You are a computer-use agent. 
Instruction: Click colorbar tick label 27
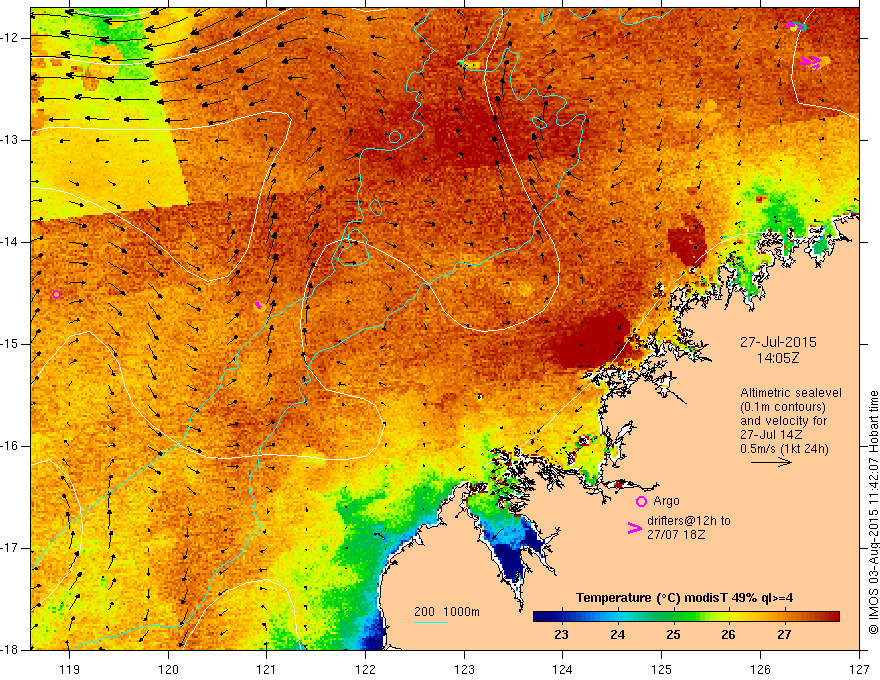784,635
